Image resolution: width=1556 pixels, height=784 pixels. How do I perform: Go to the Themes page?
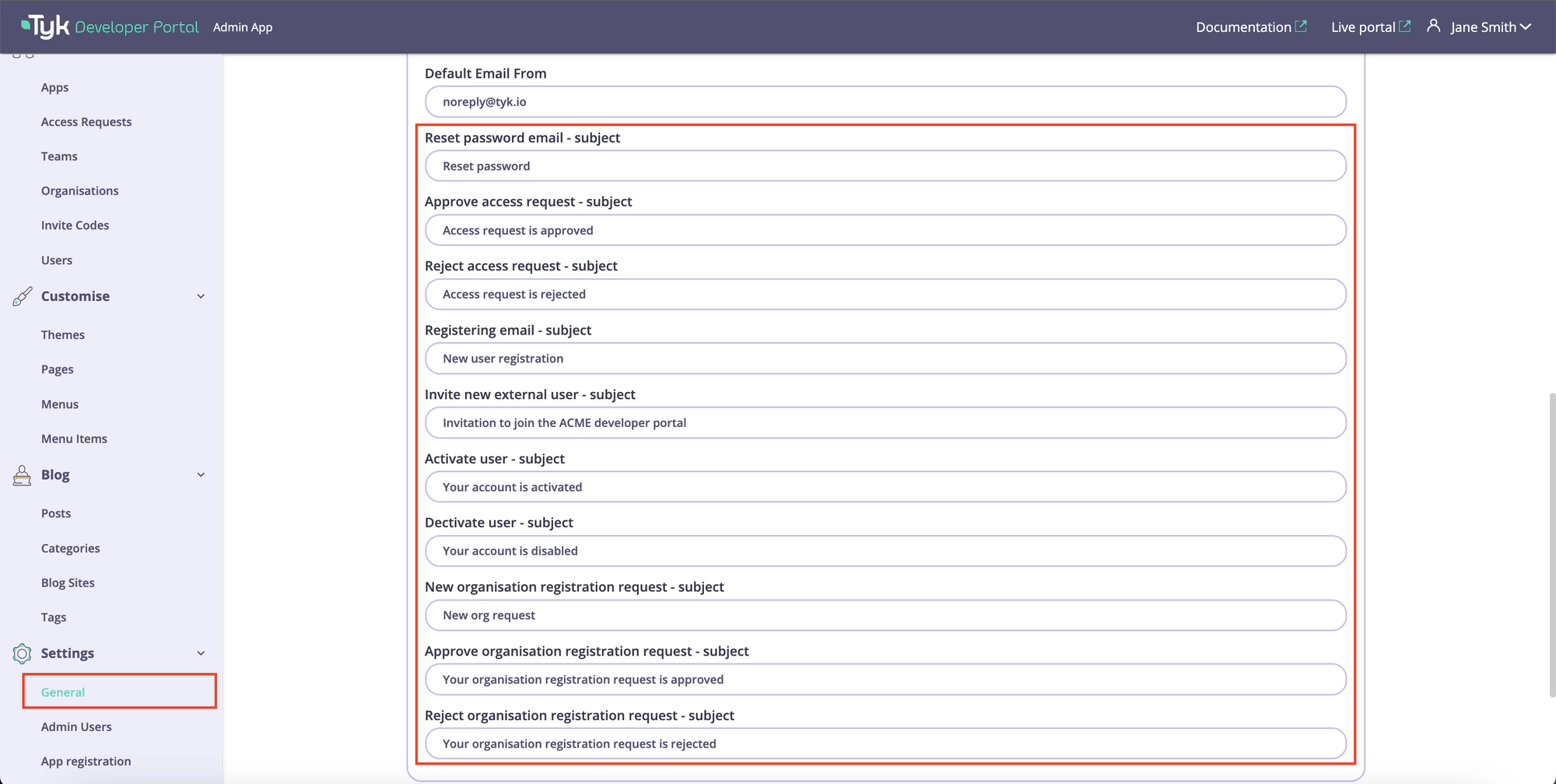(63, 335)
